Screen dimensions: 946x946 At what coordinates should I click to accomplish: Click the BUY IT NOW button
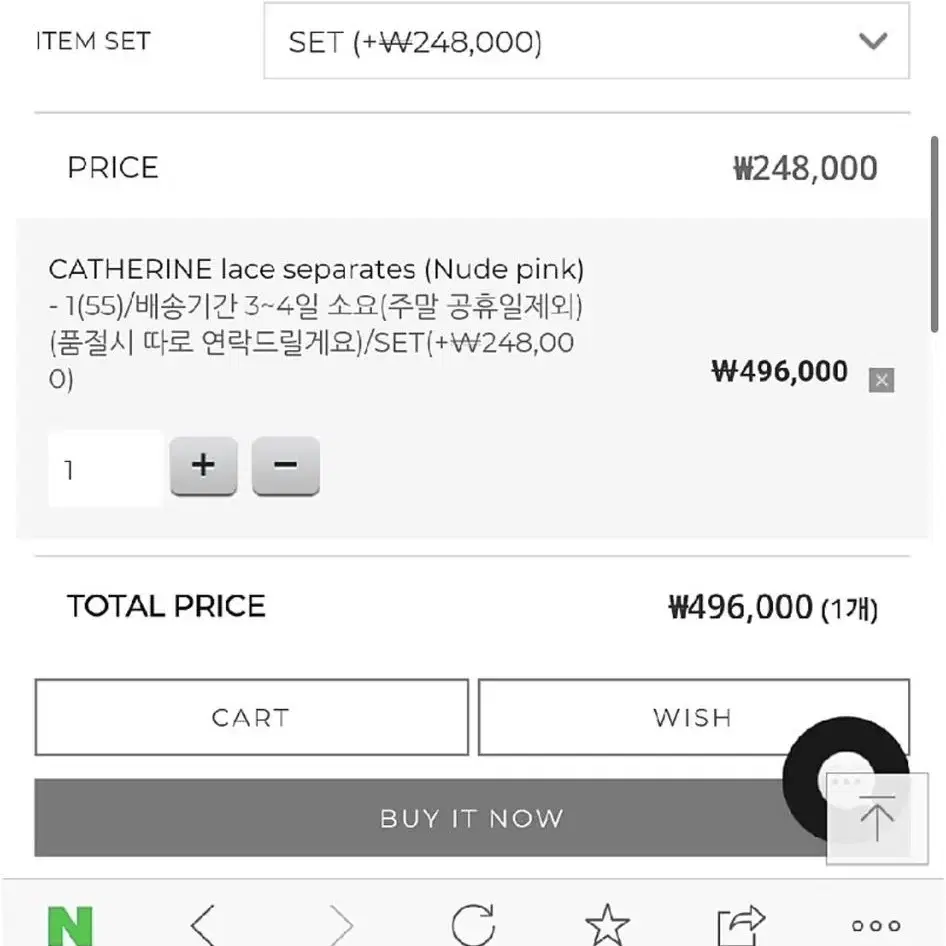tap(430, 818)
